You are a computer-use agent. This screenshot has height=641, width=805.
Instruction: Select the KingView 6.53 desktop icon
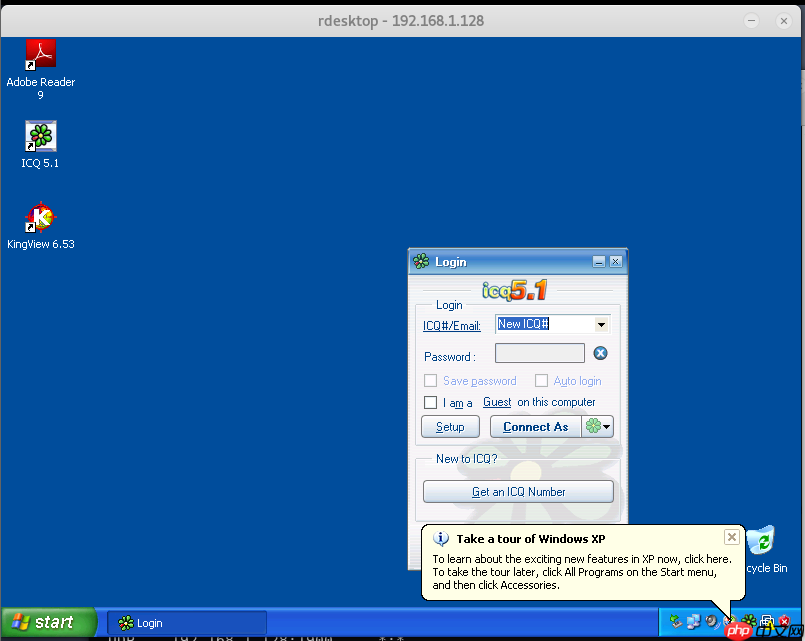[x=40, y=217]
